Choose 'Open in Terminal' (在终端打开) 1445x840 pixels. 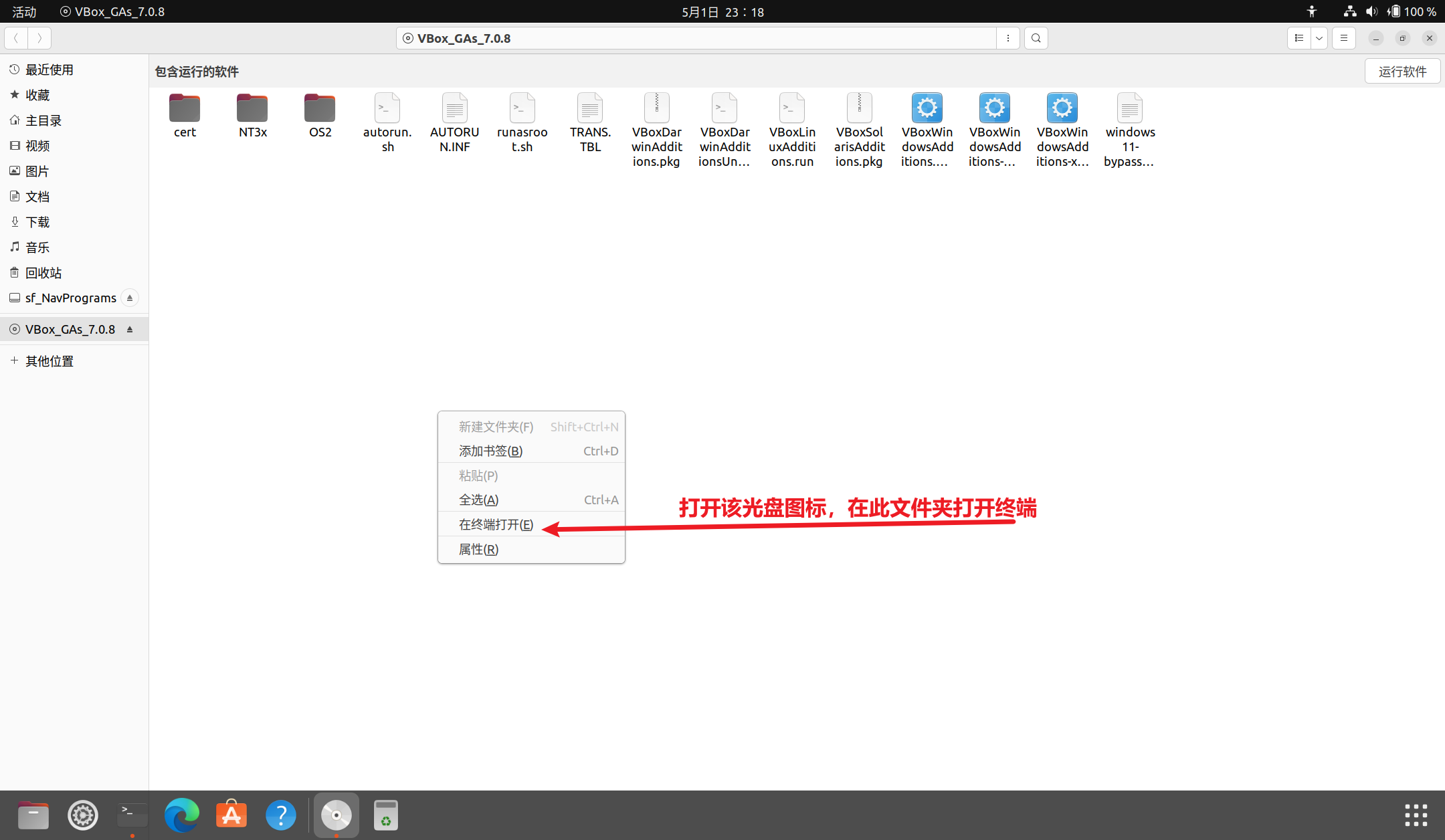[496, 524]
